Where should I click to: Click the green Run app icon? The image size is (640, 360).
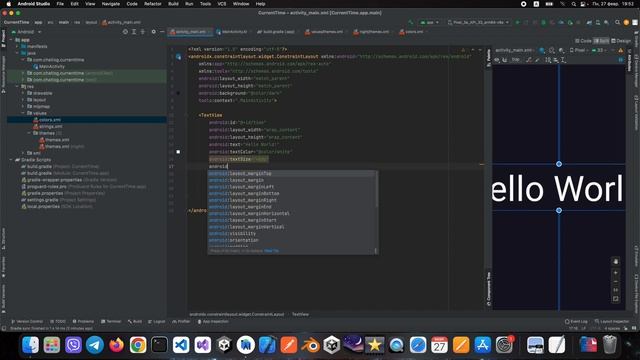(518, 22)
